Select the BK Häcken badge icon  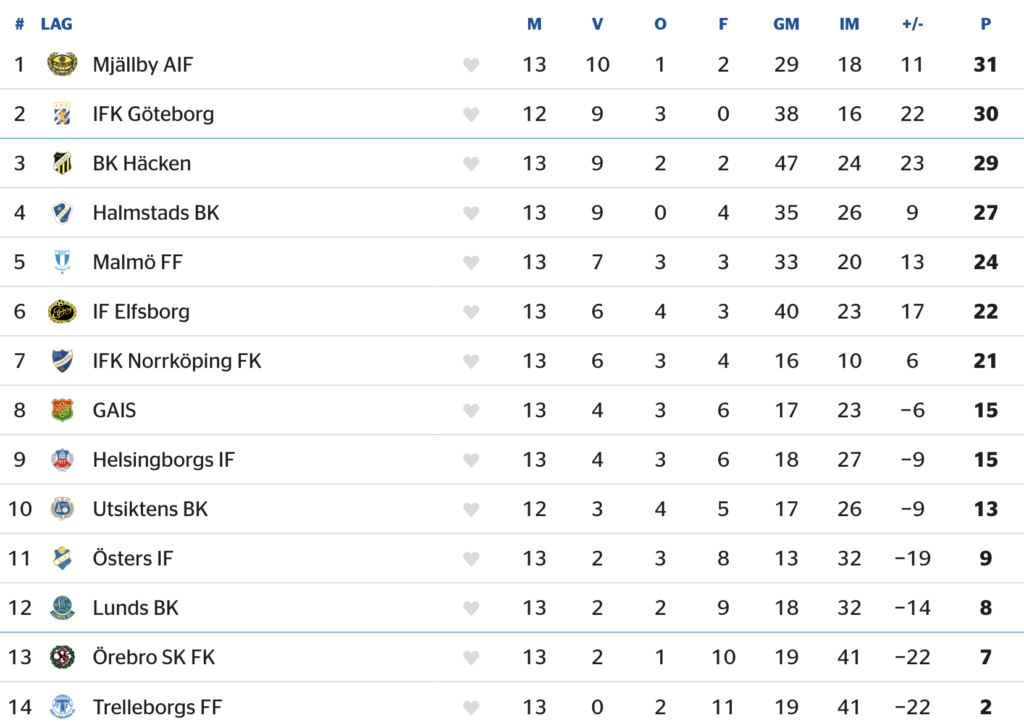62,163
